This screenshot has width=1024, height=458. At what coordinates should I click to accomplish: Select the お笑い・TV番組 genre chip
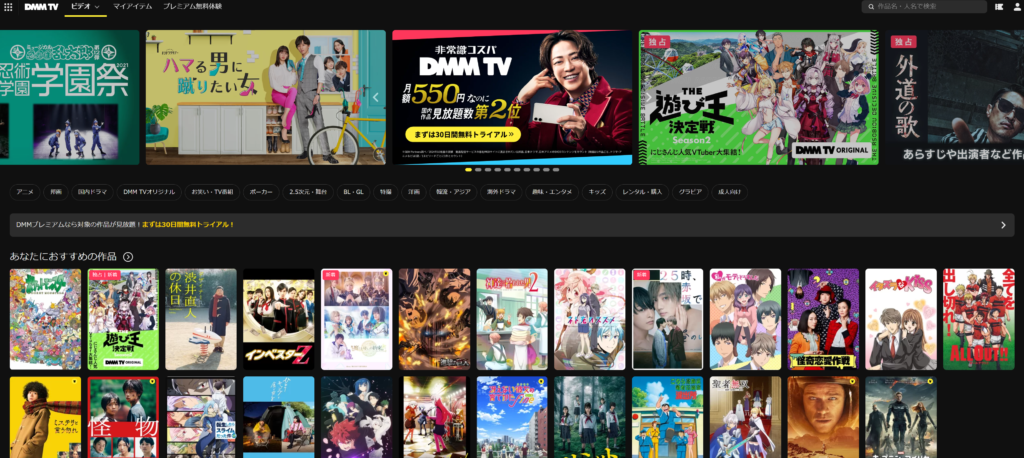tap(212, 192)
